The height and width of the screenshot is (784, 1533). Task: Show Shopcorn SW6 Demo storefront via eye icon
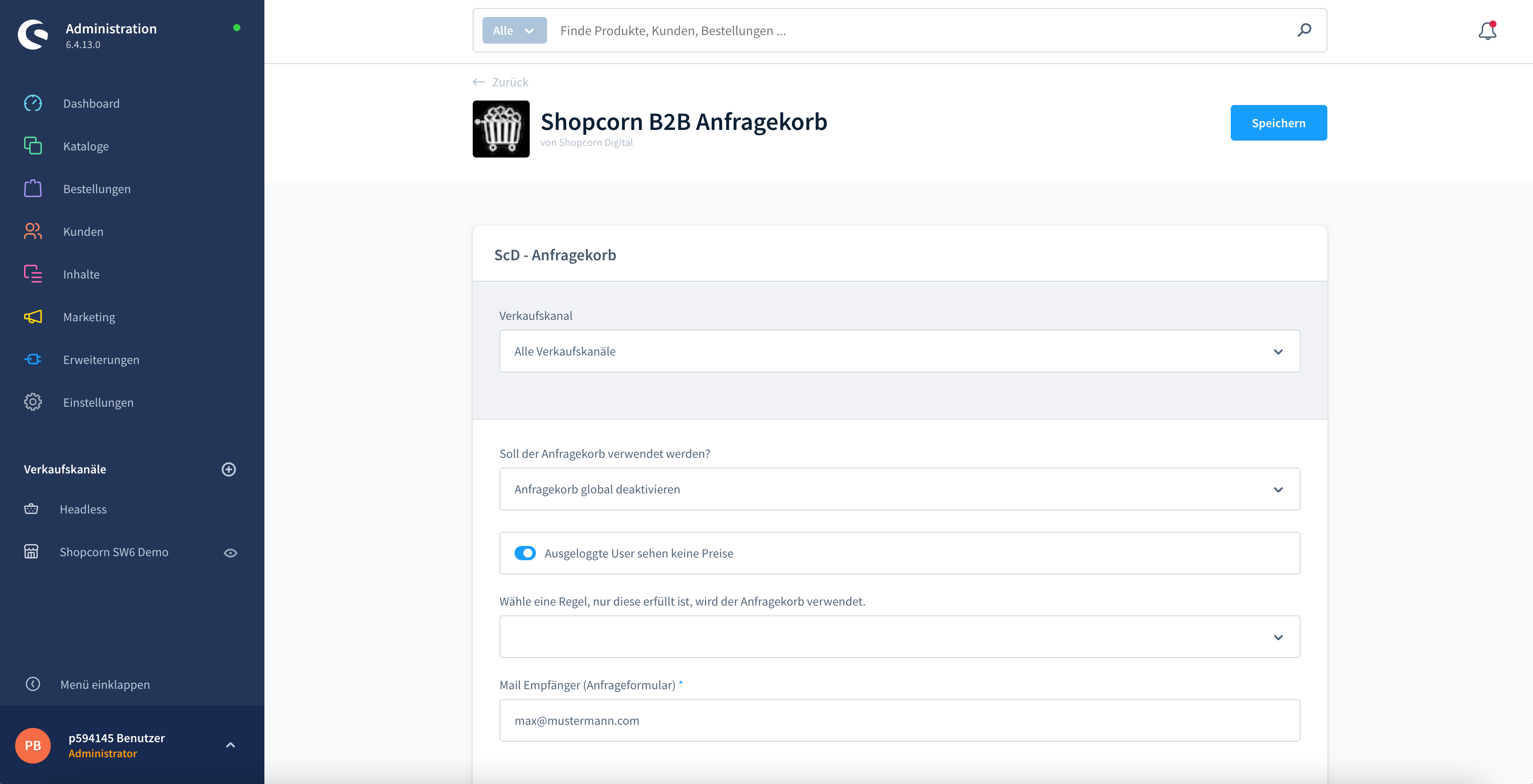coord(230,553)
